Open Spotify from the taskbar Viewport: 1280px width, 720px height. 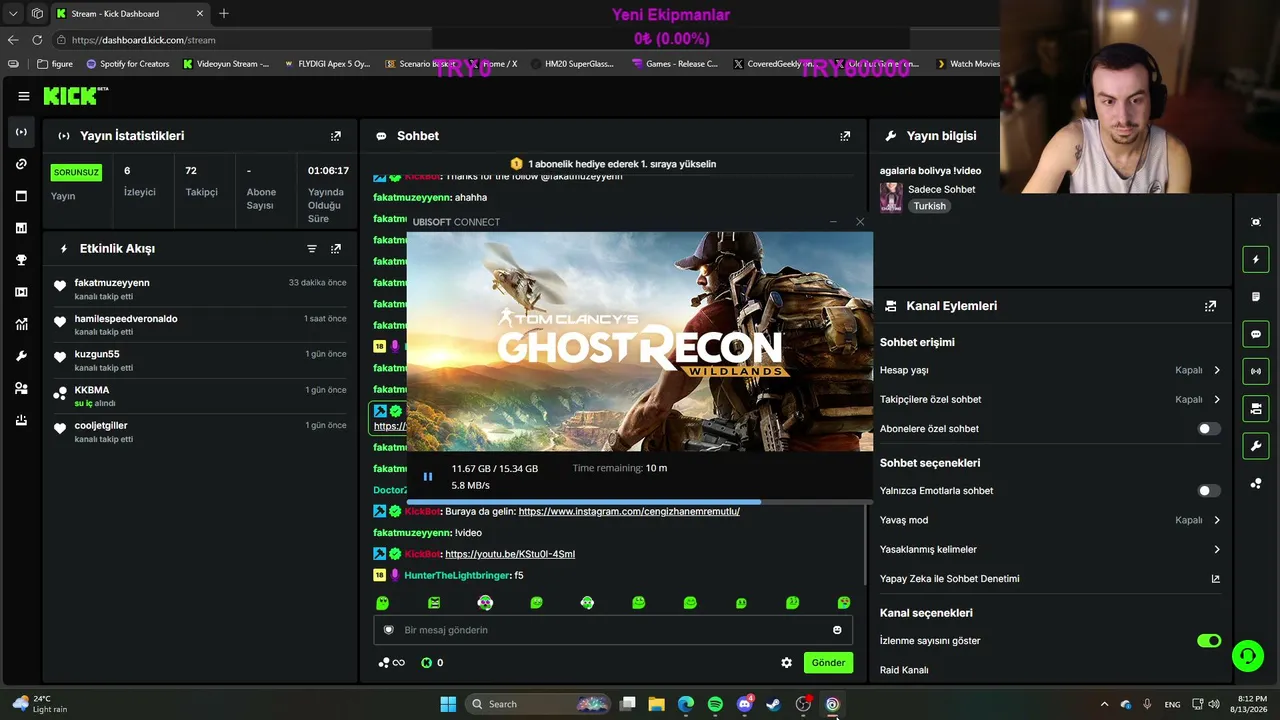pos(715,704)
